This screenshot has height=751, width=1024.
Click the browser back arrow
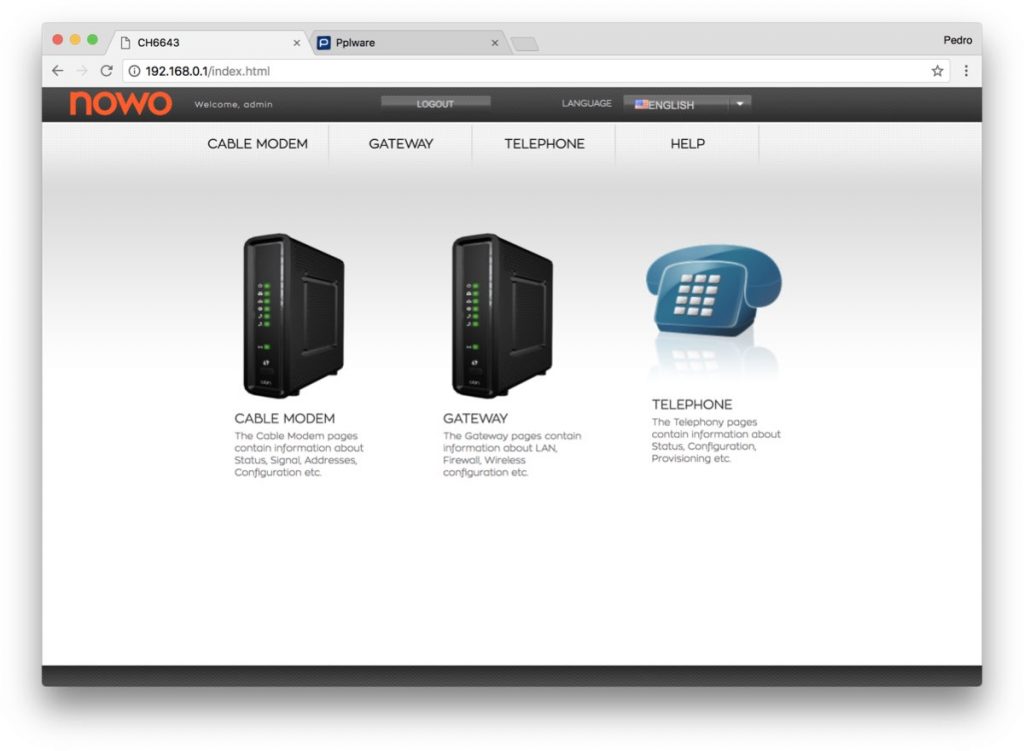click(x=57, y=71)
